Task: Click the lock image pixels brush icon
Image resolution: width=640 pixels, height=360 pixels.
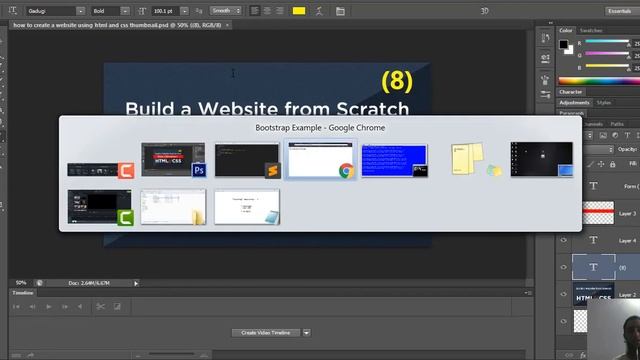Action: click(x=590, y=164)
